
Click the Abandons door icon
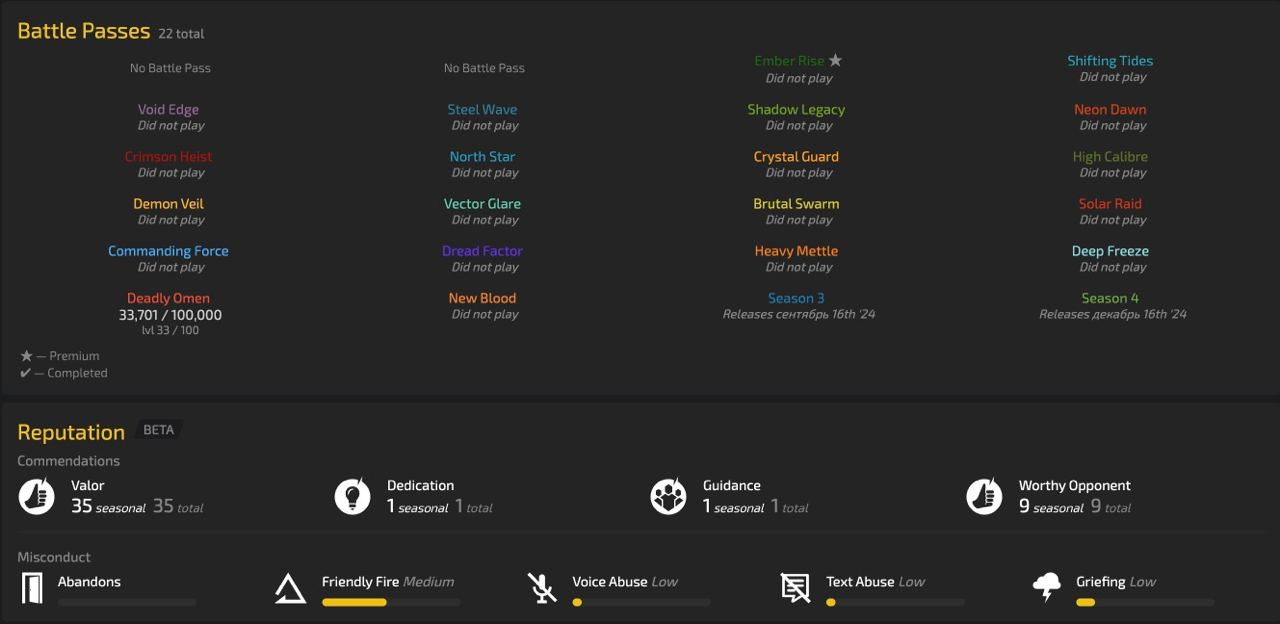click(33, 588)
